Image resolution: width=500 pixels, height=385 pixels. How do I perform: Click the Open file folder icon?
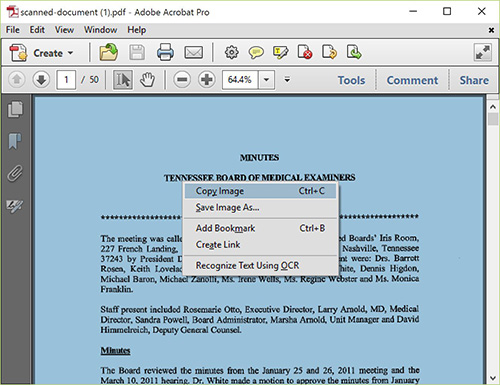pyautogui.click(x=108, y=52)
